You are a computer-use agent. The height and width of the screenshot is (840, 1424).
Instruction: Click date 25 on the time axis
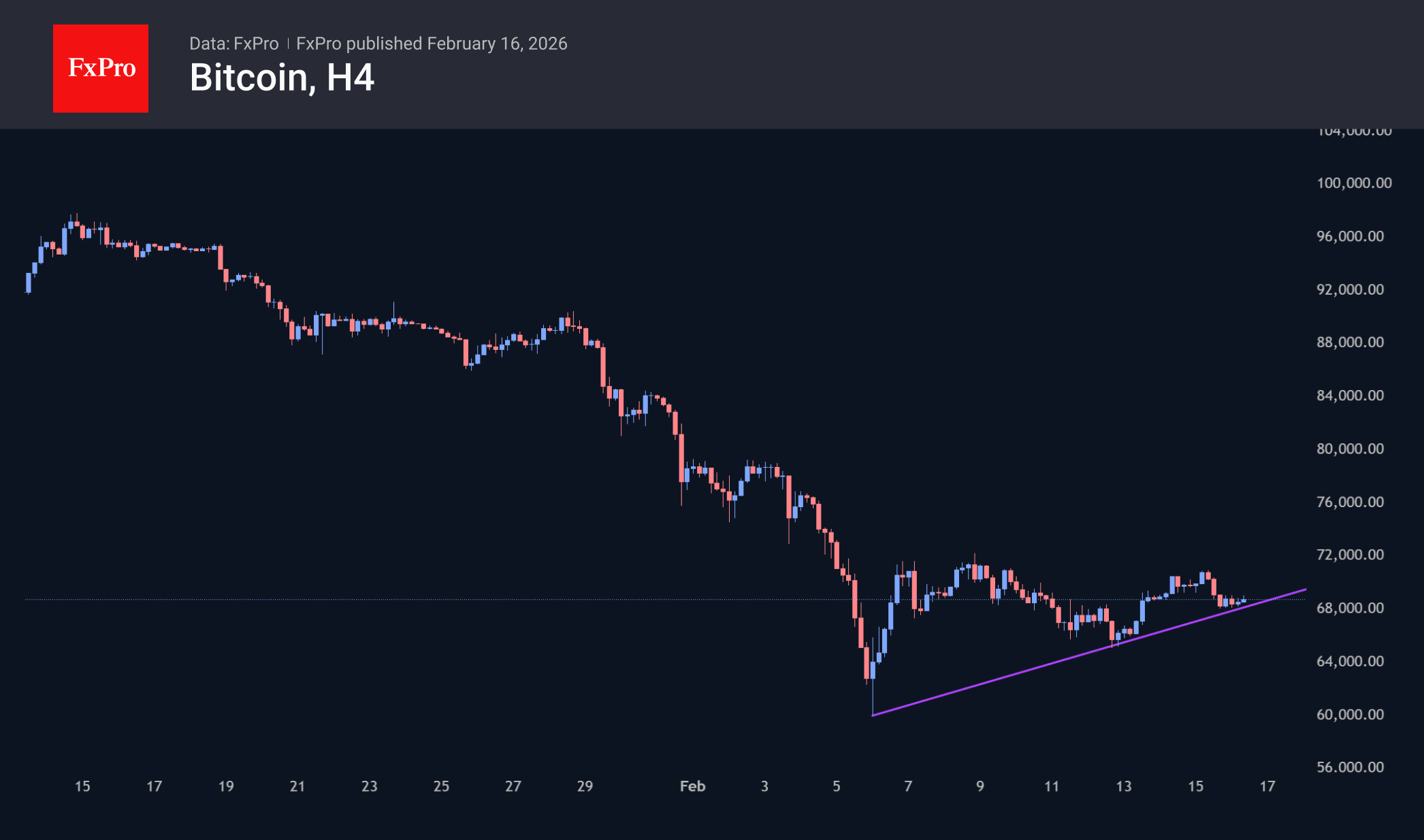coord(441,786)
